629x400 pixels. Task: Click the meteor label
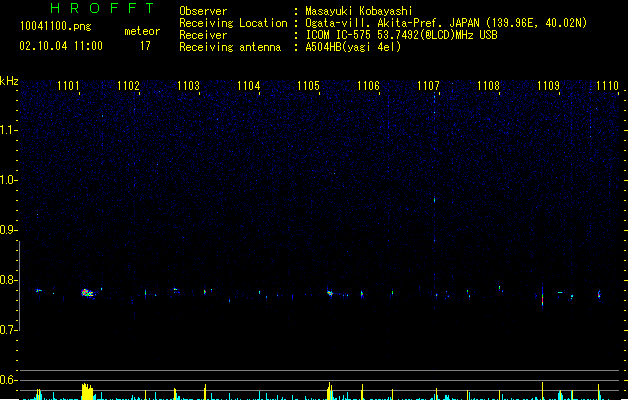click(142, 31)
